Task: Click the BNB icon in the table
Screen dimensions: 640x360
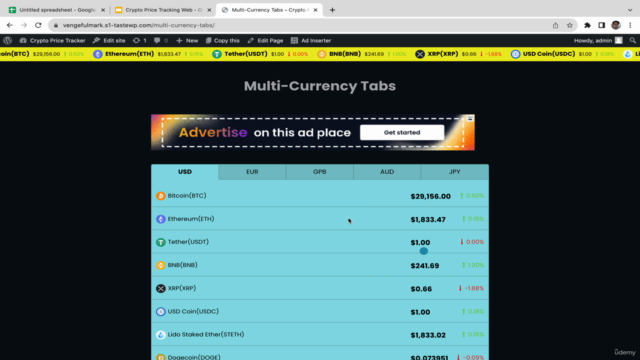Action: 161,265
